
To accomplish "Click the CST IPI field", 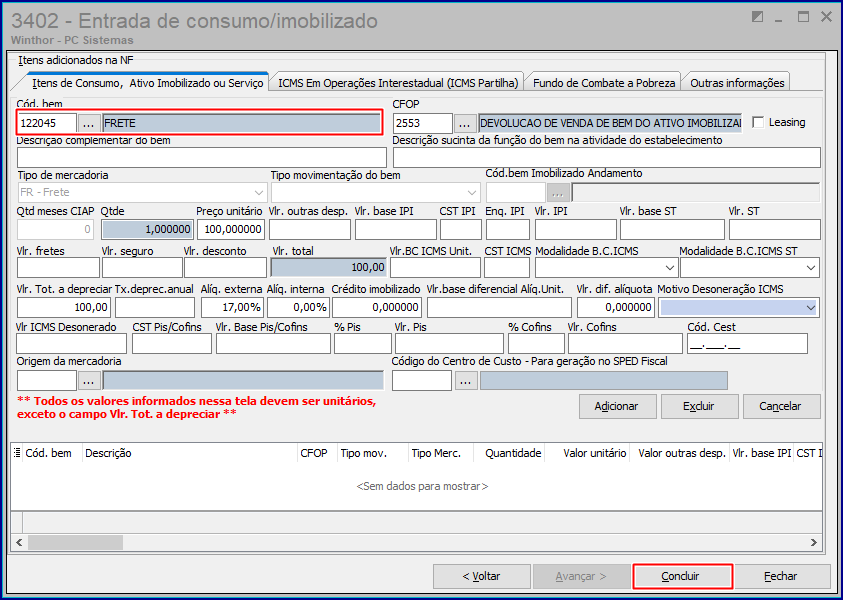I will click(461, 230).
